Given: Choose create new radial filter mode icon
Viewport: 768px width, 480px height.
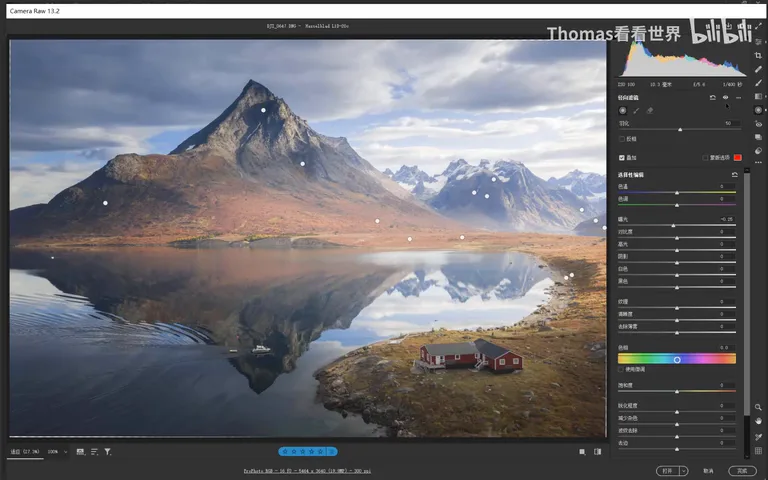Looking at the screenshot, I should pyautogui.click(x=623, y=111).
